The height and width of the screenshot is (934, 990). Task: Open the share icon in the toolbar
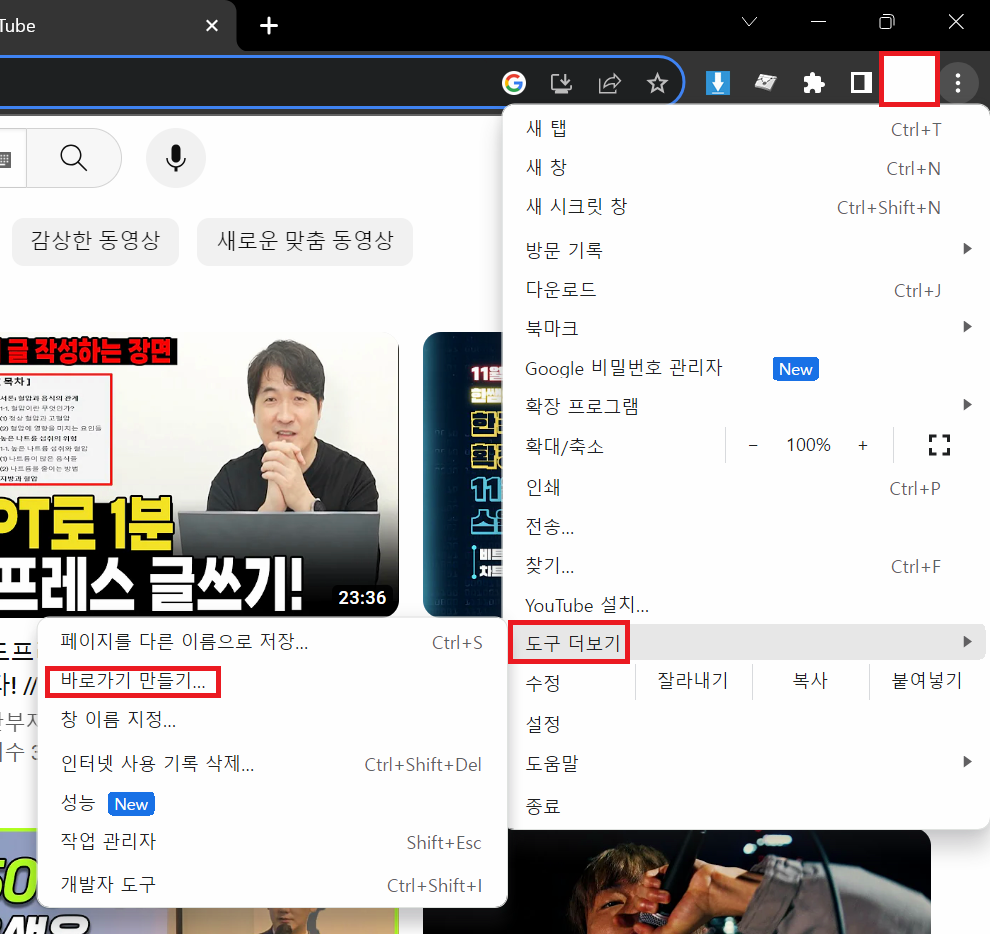tap(609, 84)
